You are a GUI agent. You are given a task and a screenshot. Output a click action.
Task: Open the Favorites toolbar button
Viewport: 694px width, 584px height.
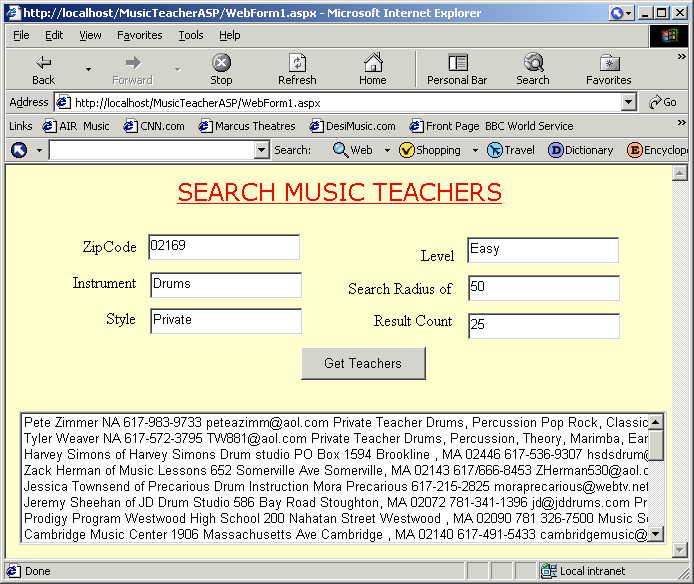609,69
